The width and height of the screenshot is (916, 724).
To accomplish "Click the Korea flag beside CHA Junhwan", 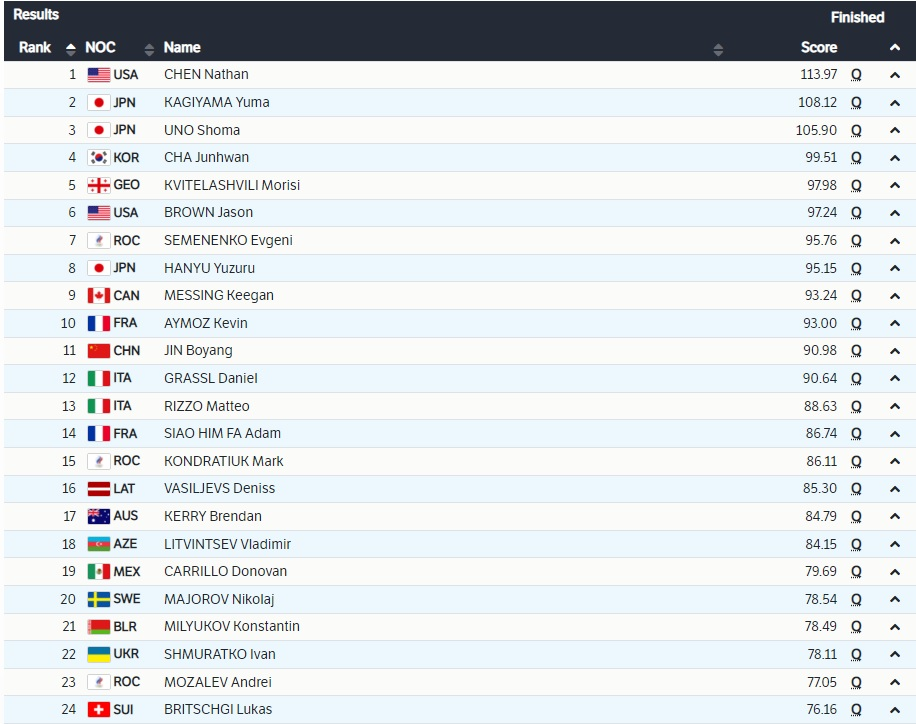I will tap(98, 157).
